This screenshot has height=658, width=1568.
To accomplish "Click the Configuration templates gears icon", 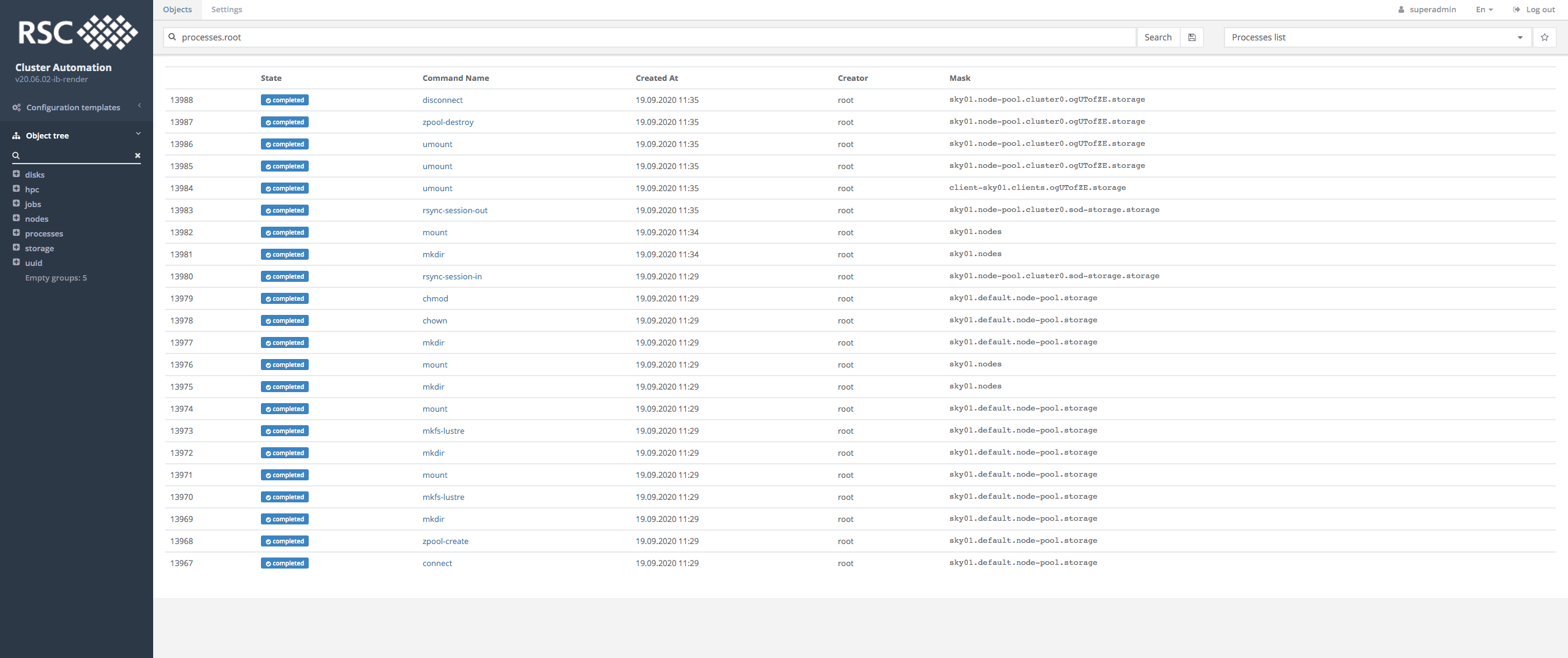I will click(x=17, y=108).
